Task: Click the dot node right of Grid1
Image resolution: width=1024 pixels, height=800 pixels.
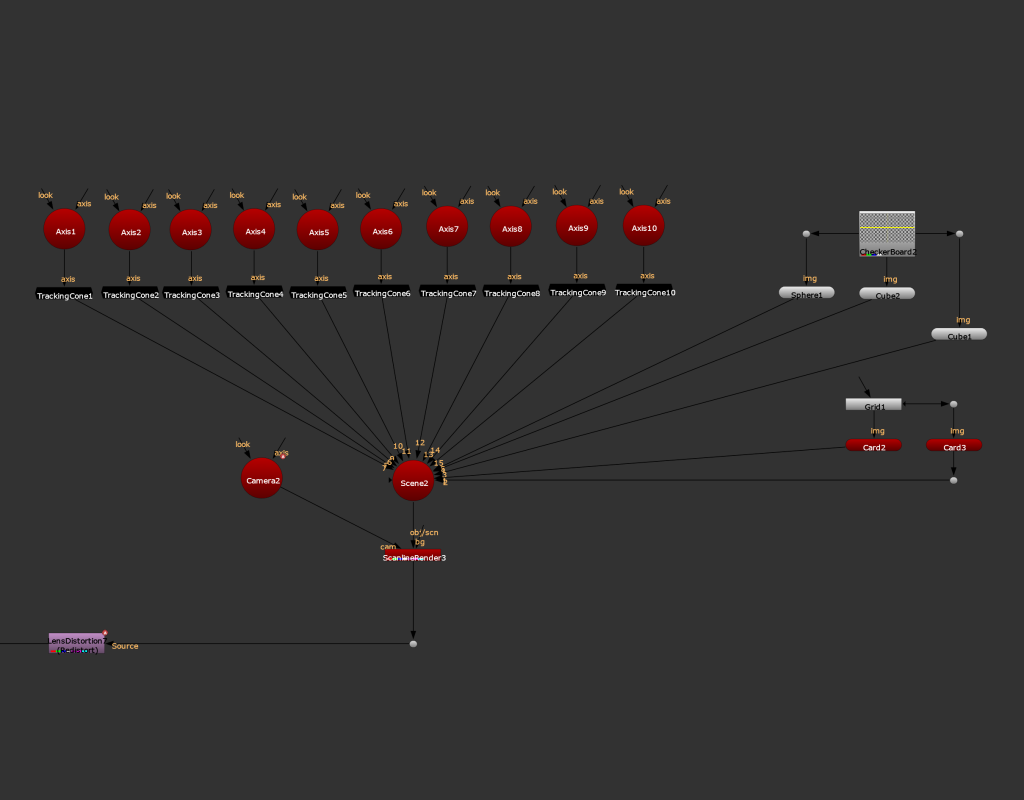Action: pyautogui.click(x=953, y=404)
